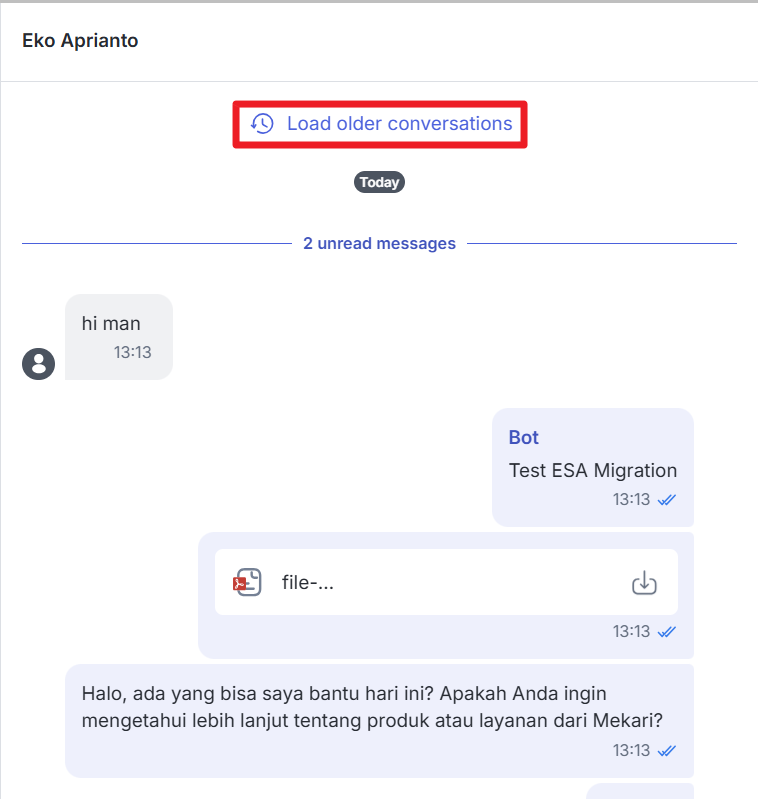Click read checkmarks on the Halo message
Viewport: 758px width, 799px height.
[667, 751]
